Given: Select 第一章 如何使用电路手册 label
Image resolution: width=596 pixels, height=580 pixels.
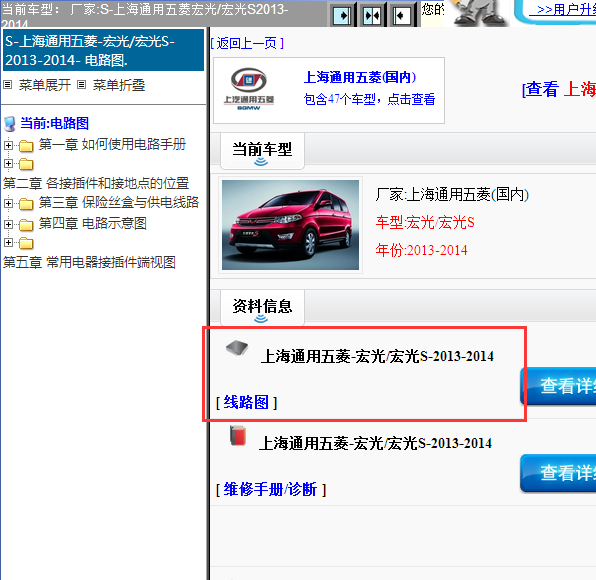Looking at the screenshot, I should pos(112,144).
